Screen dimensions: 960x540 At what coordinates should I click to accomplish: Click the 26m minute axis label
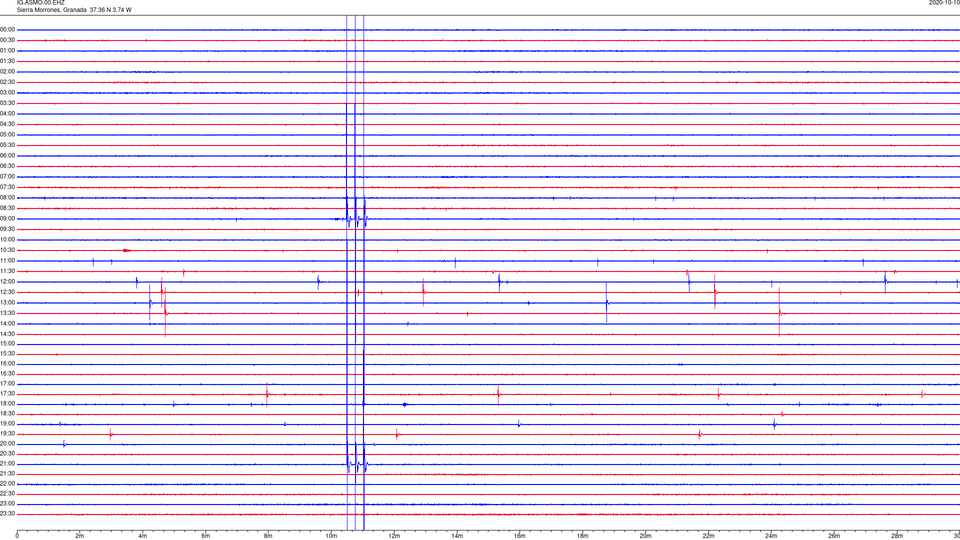pyautogui.click(x=834, y=536)
